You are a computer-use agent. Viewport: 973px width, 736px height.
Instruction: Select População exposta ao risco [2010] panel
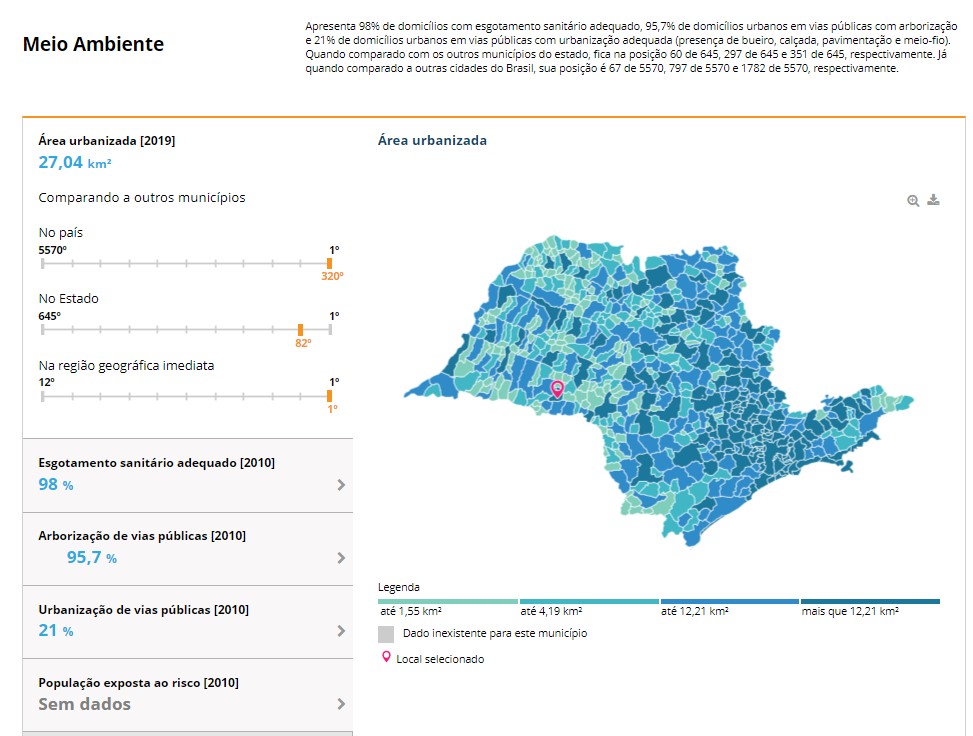click(188, 695)
